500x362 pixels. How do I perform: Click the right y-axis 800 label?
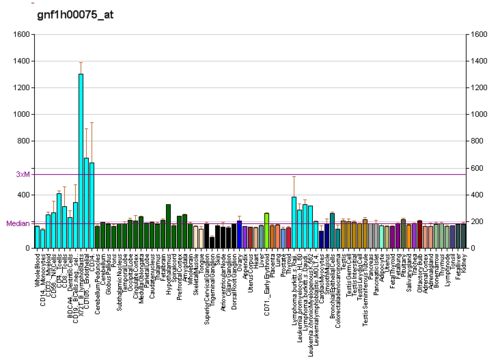pos(477,141)
